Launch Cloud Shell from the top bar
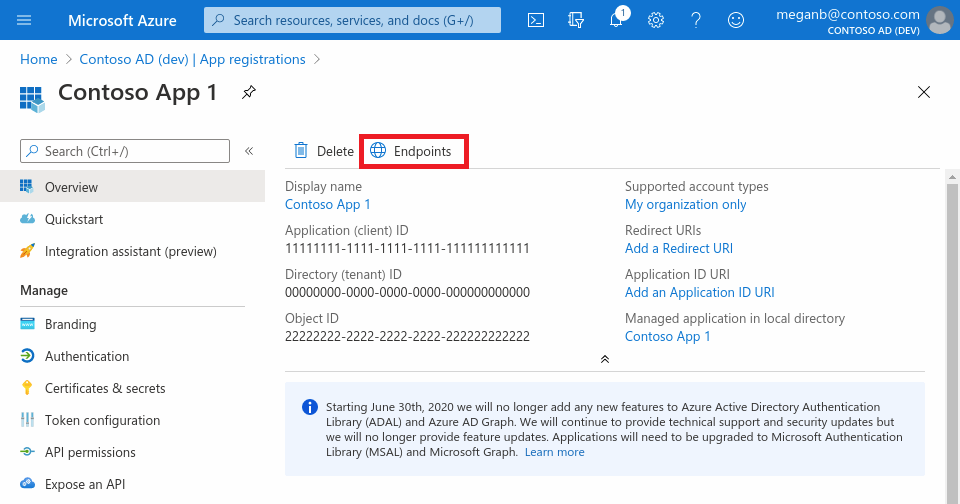960x504 pixels. pos(536,20)
